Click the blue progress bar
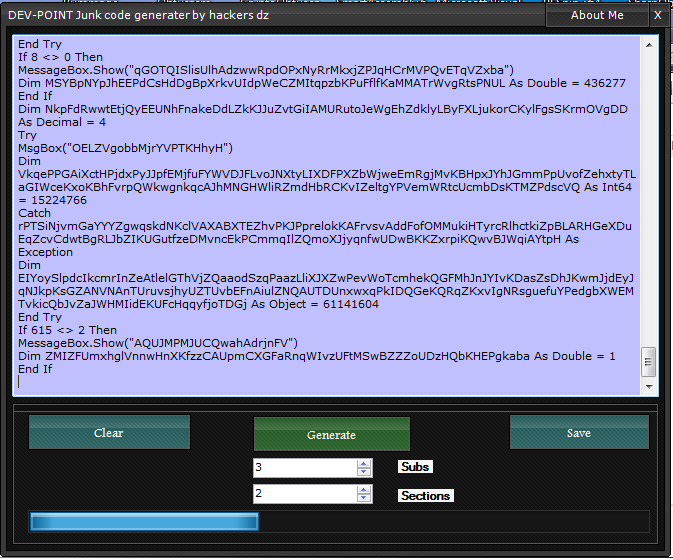This screenshot has width=673, height=560. (144, 521)
